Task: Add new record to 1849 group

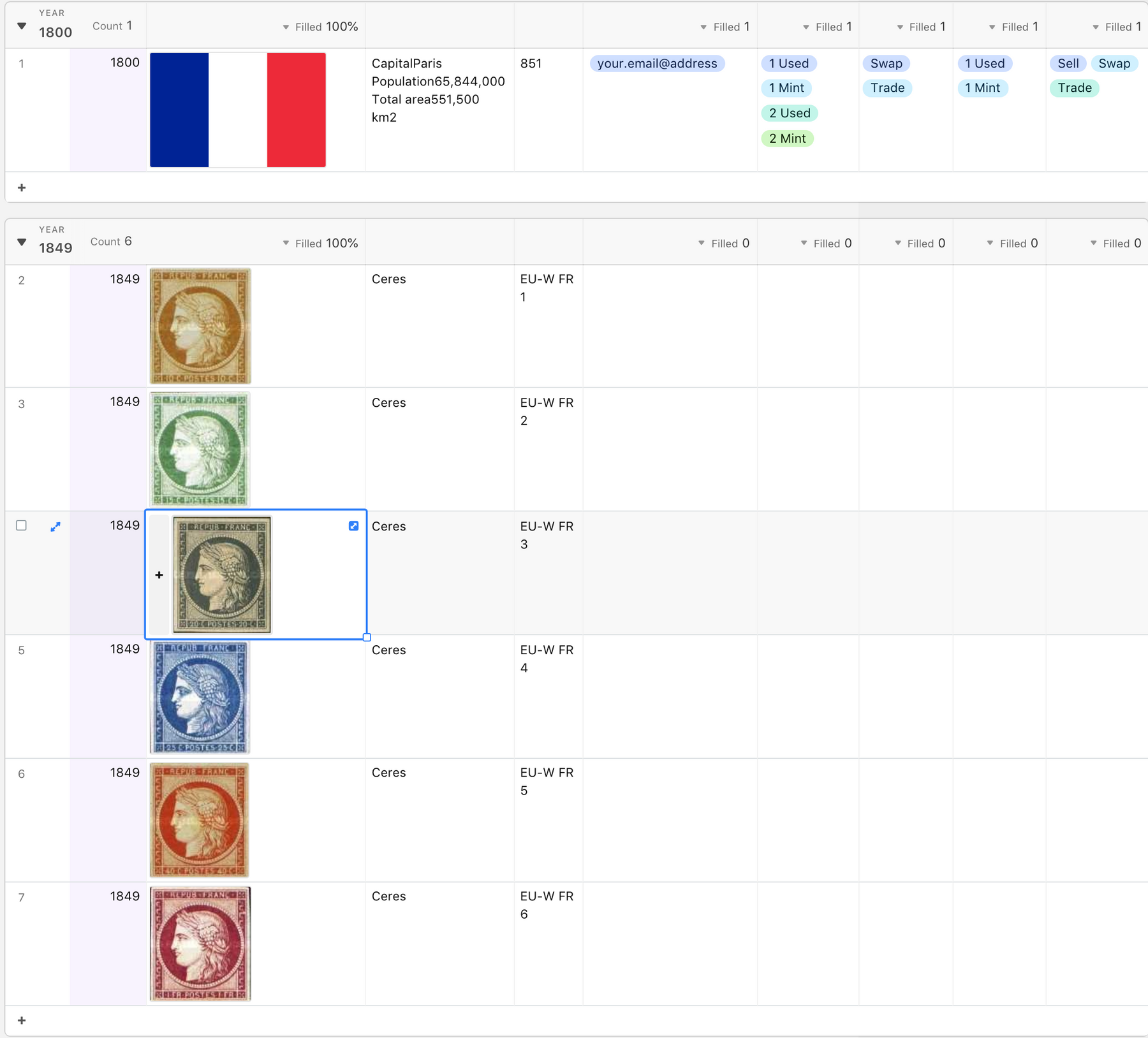Action: 22,1021
